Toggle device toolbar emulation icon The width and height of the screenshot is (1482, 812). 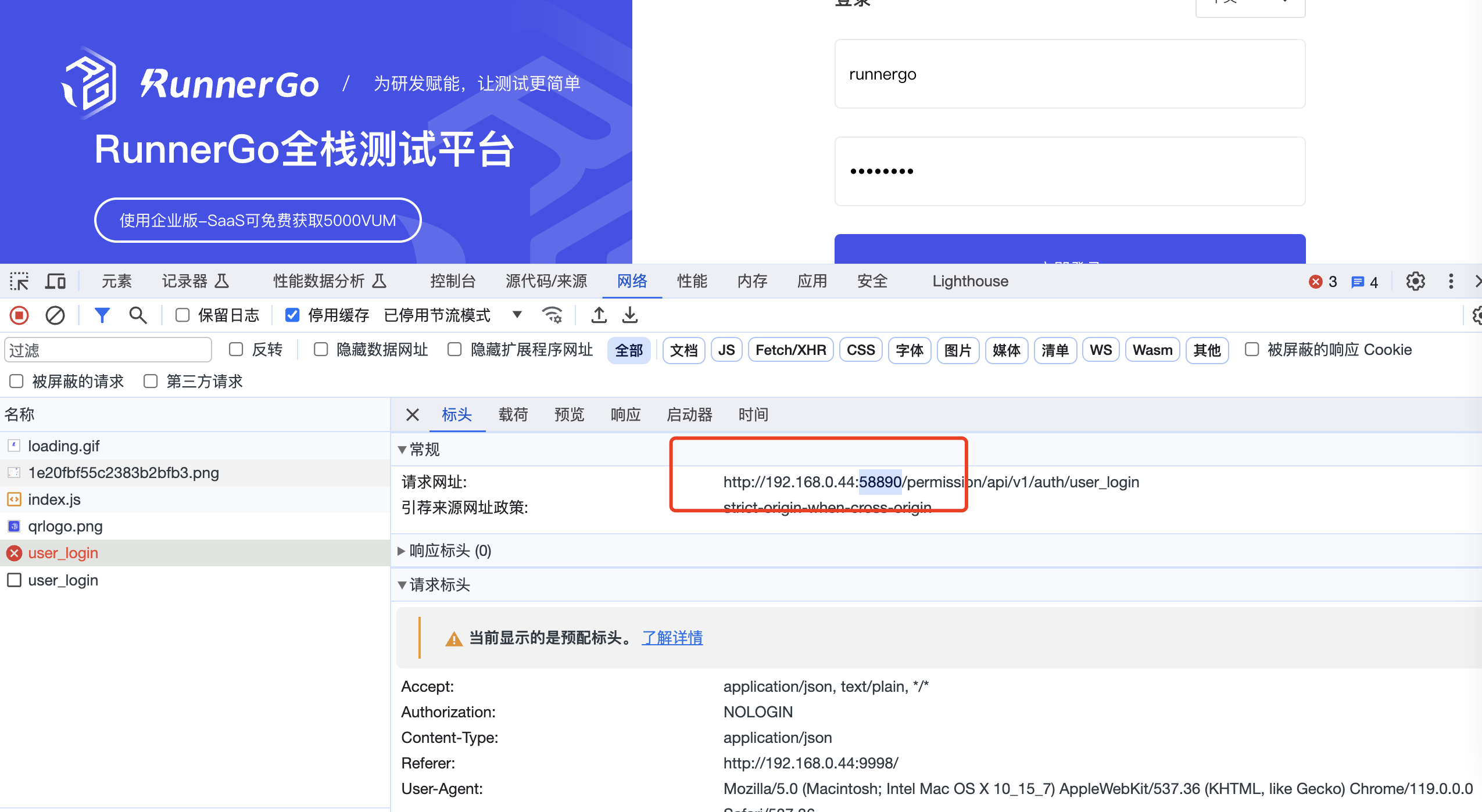[56, 282]
